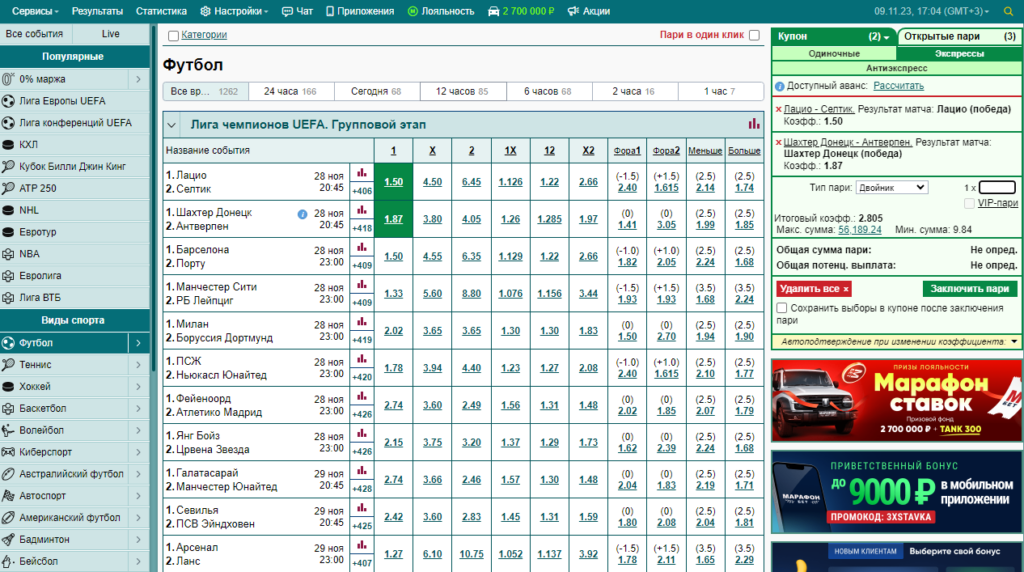Image resolution: width=1024 pixels, height=572 pixels.
Task: Click Удалить все button
Action: tap(814, 289)
